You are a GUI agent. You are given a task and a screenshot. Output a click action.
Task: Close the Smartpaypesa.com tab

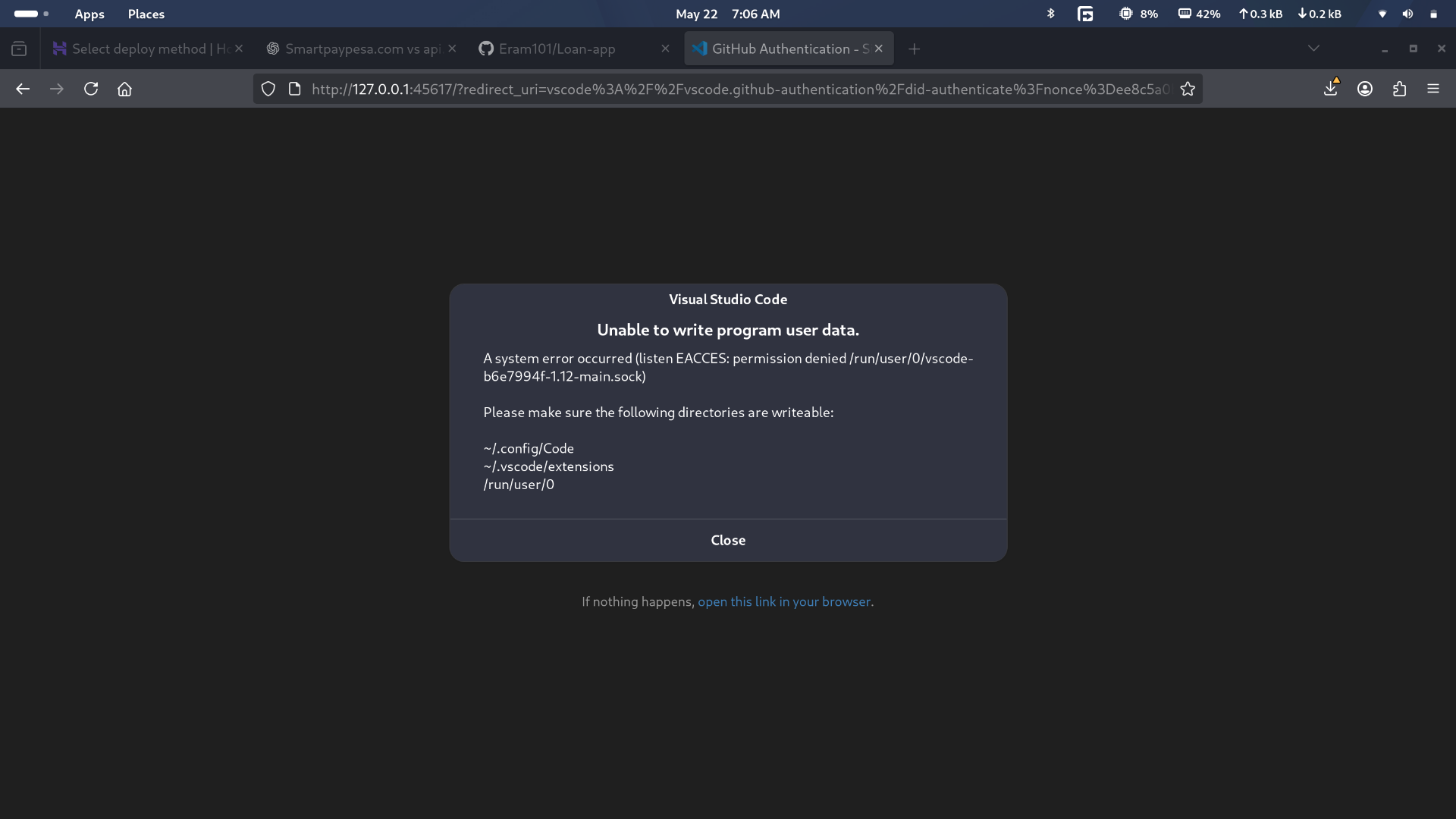pos(452,49)
